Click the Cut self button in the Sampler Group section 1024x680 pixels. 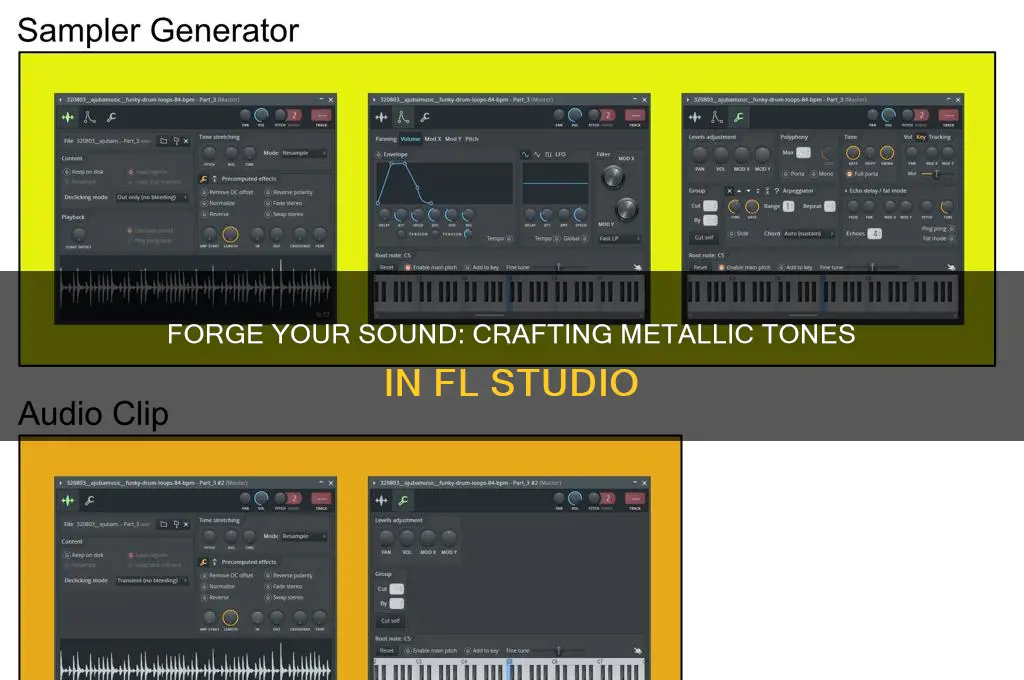704,238
